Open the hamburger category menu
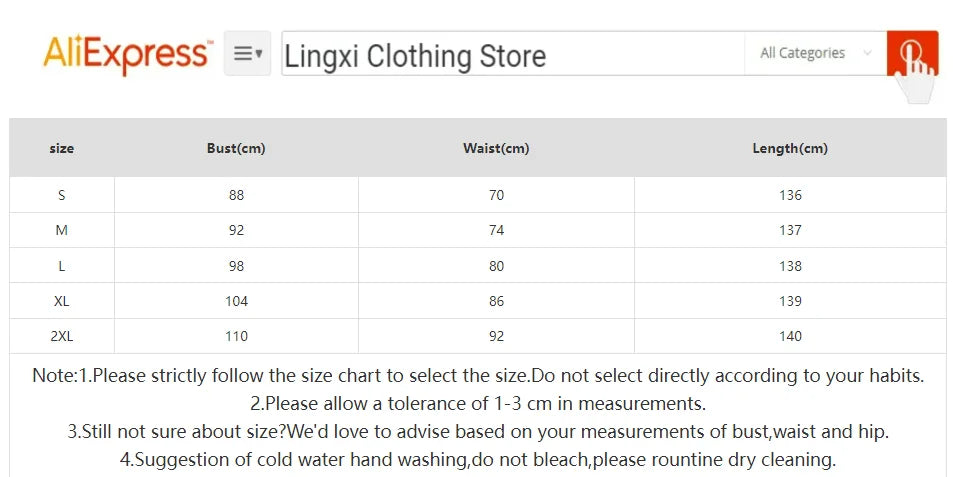953x477 pixels. coord(247,54)
